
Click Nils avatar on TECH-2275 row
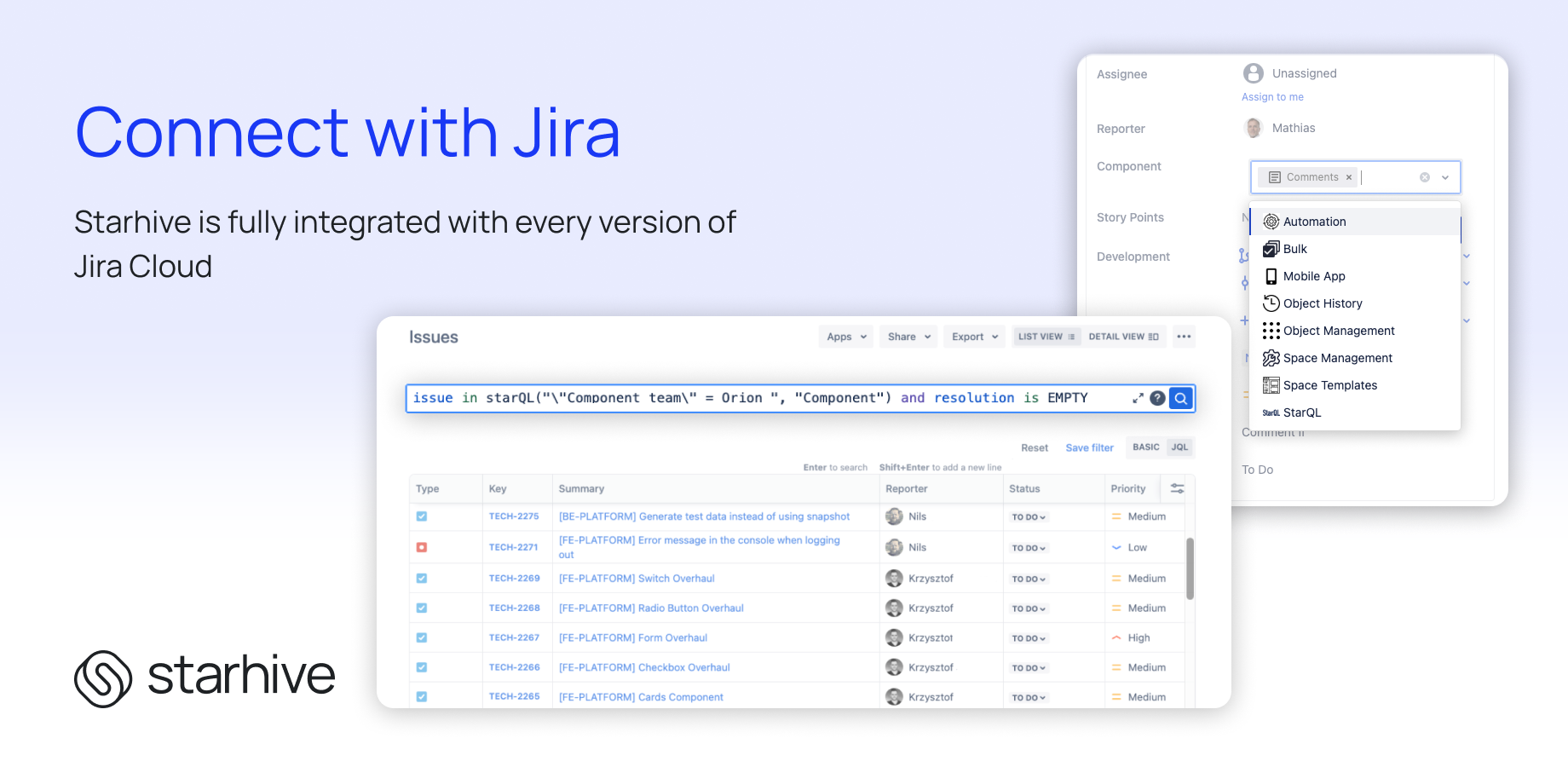(894, 516)
